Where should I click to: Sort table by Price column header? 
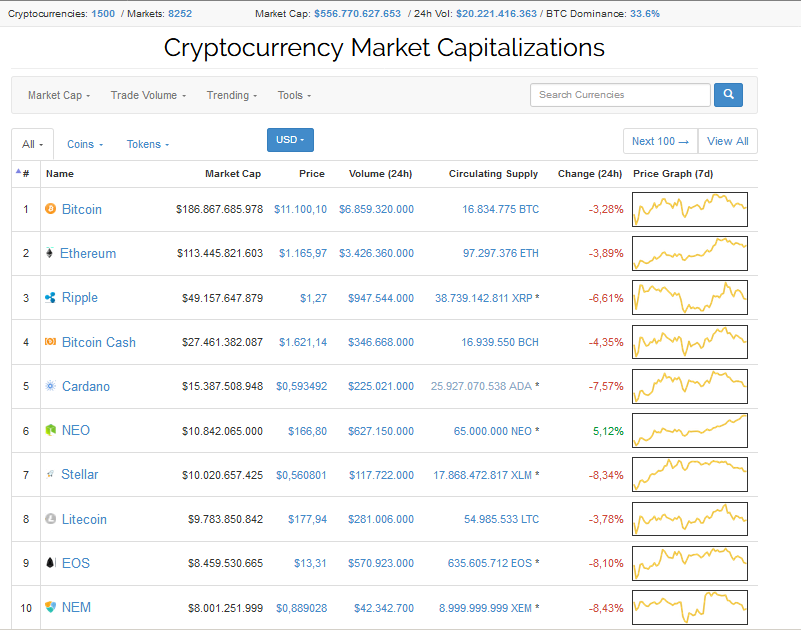(312, 174)
